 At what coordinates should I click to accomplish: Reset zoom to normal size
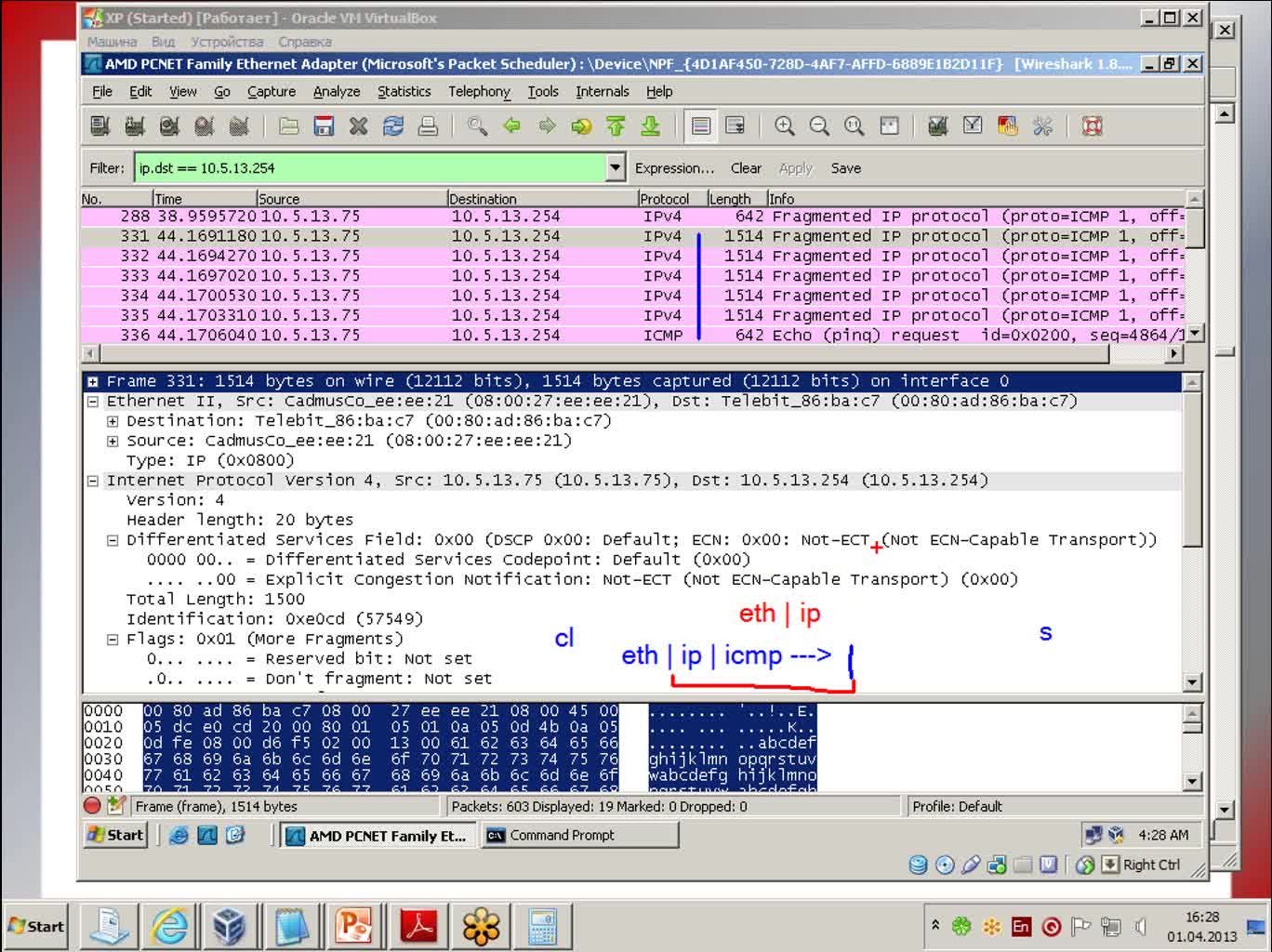click(x=854, y=126)
